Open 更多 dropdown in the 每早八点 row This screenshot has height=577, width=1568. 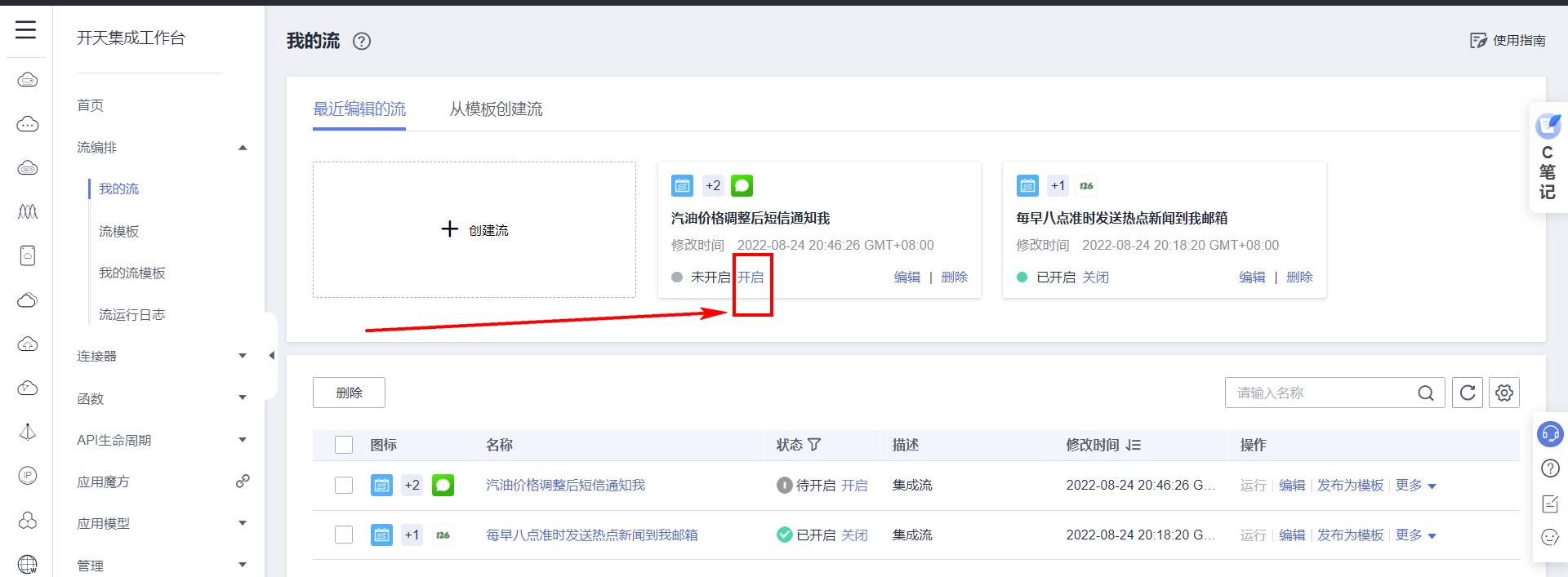pyautogui.click(x=1415, y=535)
